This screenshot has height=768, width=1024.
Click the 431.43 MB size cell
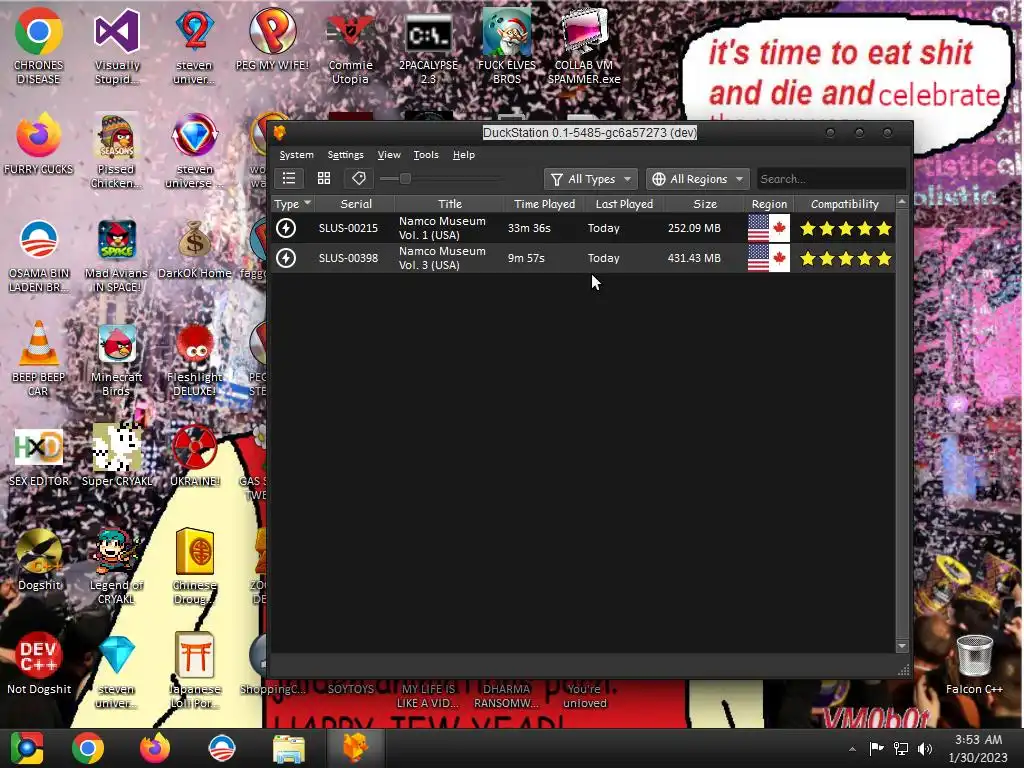click(x=694, y=258)
